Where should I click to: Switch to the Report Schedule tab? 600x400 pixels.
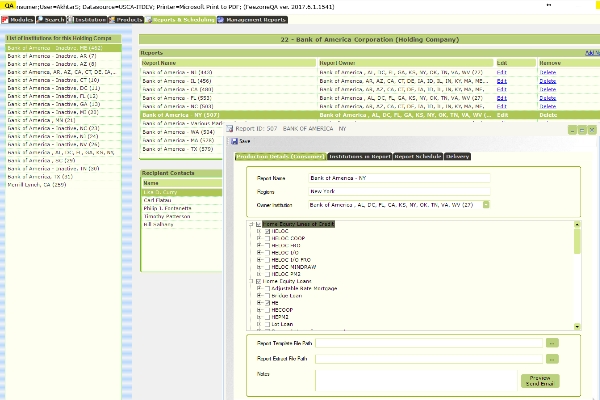click(x=418, y=157)
